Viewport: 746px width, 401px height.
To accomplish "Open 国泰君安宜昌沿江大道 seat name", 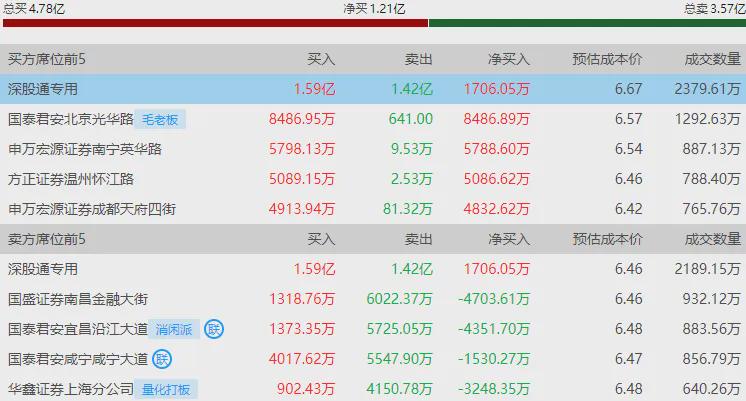I will (78, 329).
